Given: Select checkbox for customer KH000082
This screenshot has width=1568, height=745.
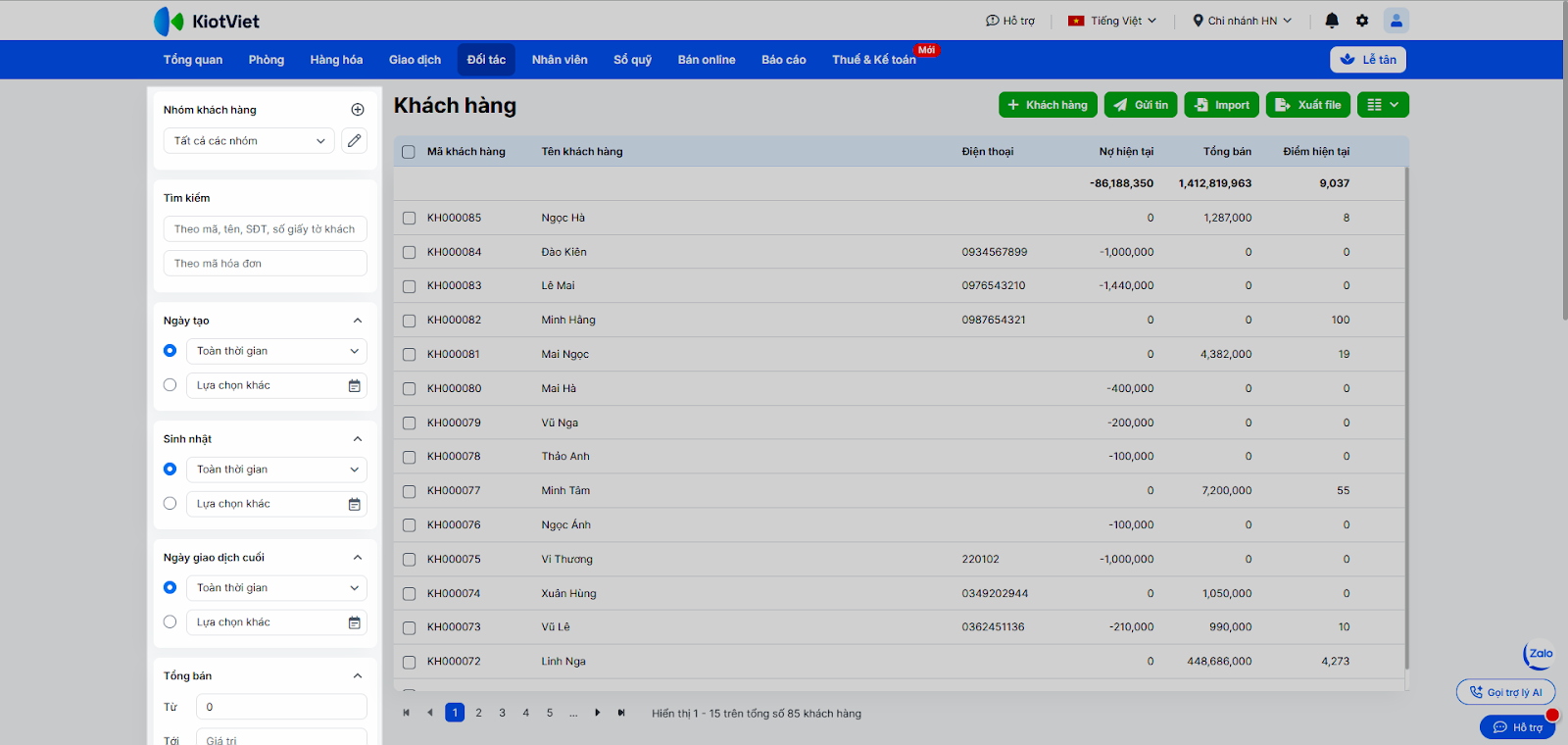Looking at the screenshot, I should click(x=409, y=321).
